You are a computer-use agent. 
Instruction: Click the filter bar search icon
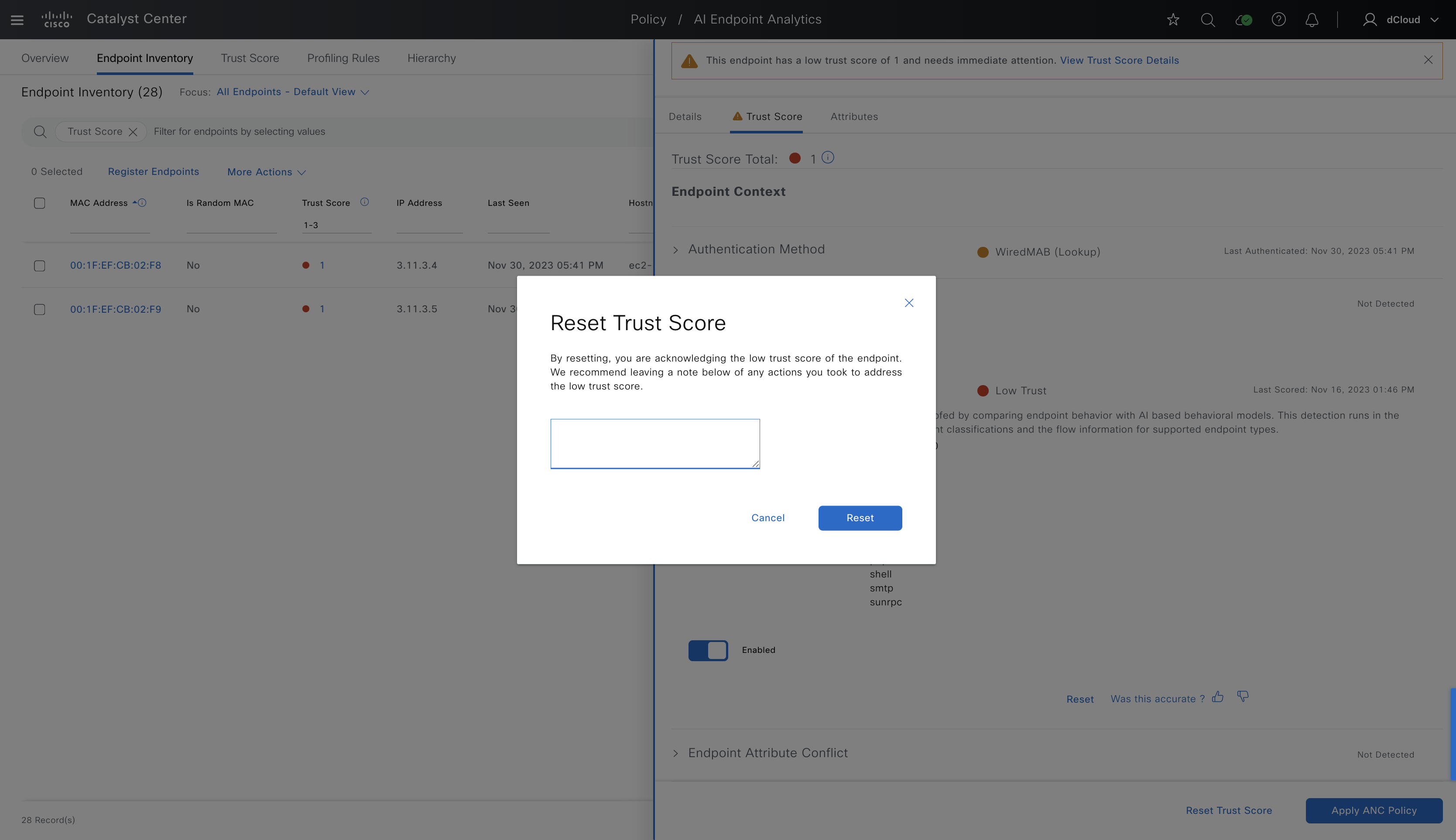point(40,132)
